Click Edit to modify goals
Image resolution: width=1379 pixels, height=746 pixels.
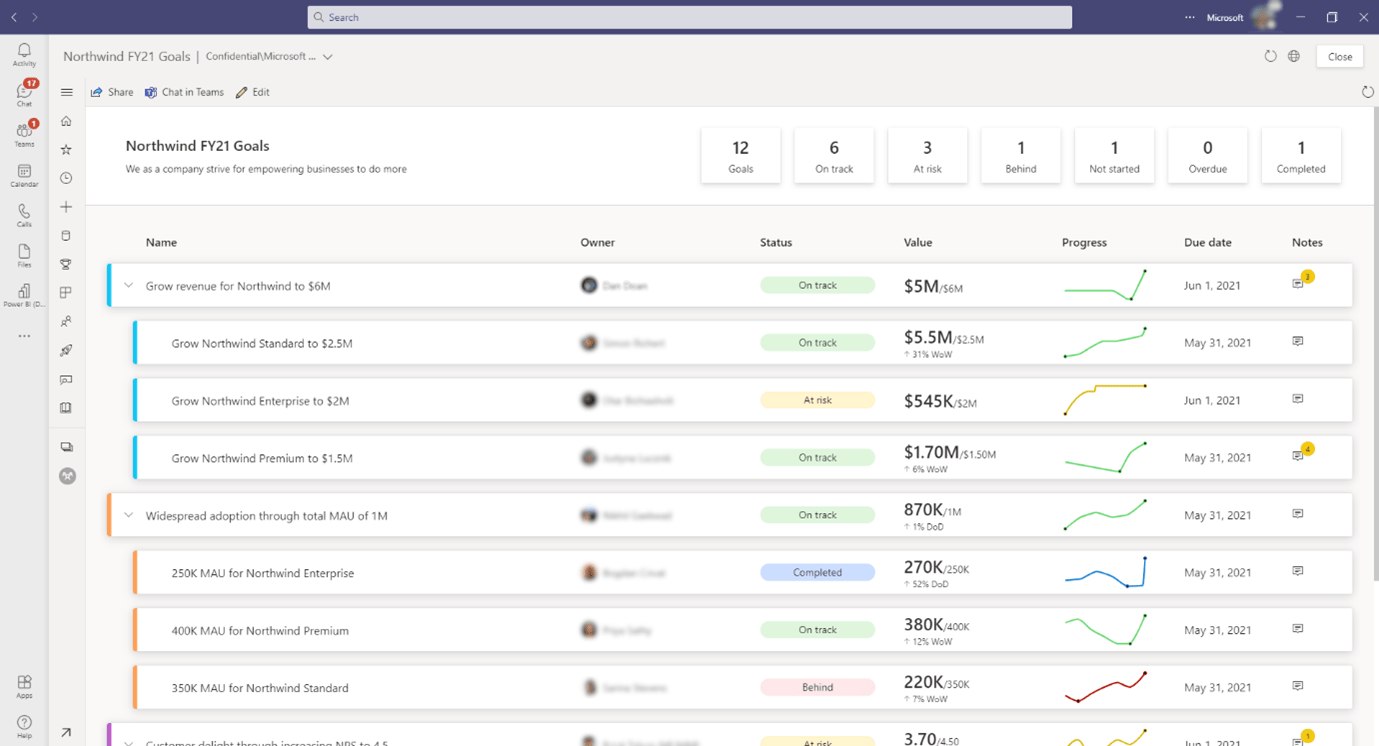coord(252,91)
